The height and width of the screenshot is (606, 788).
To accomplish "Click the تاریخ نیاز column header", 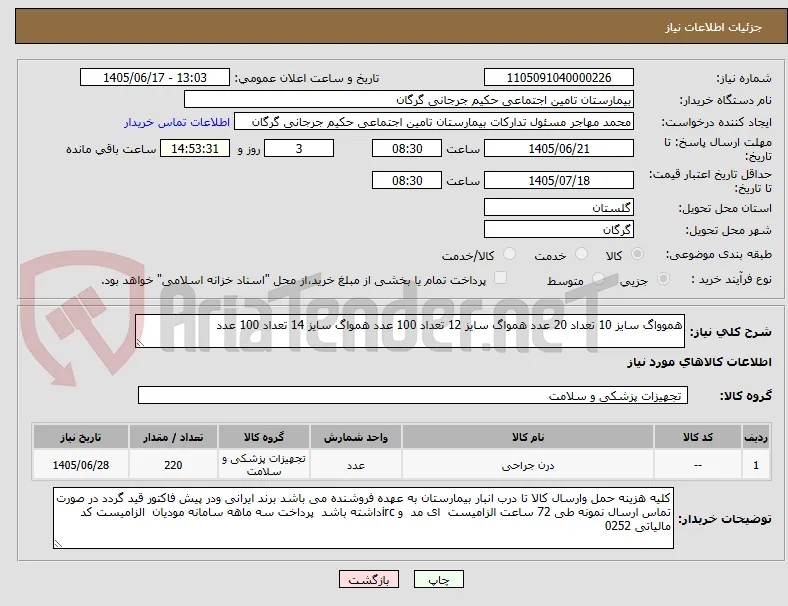I will [x=81, y=437].
